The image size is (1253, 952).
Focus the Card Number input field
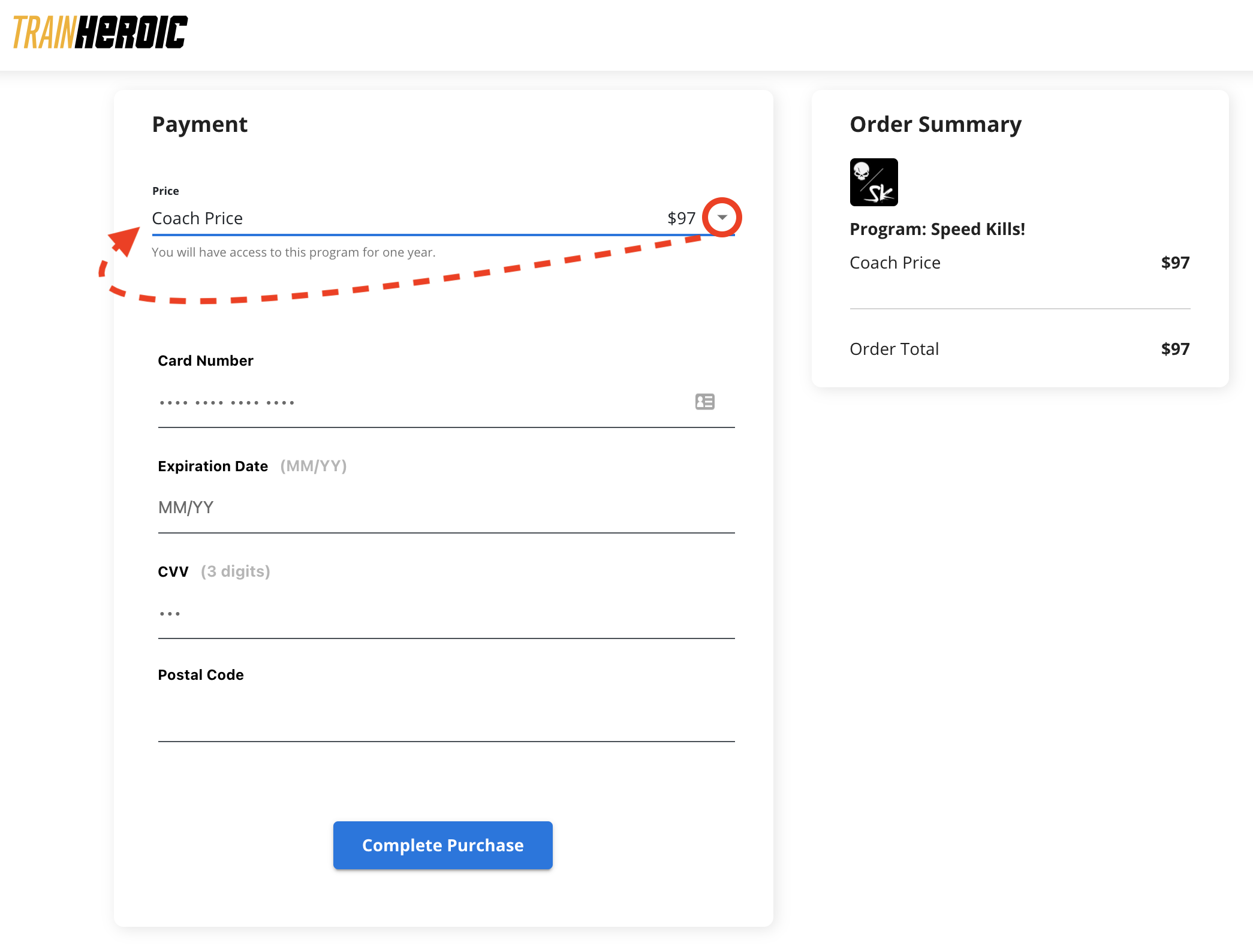[446, 403]
